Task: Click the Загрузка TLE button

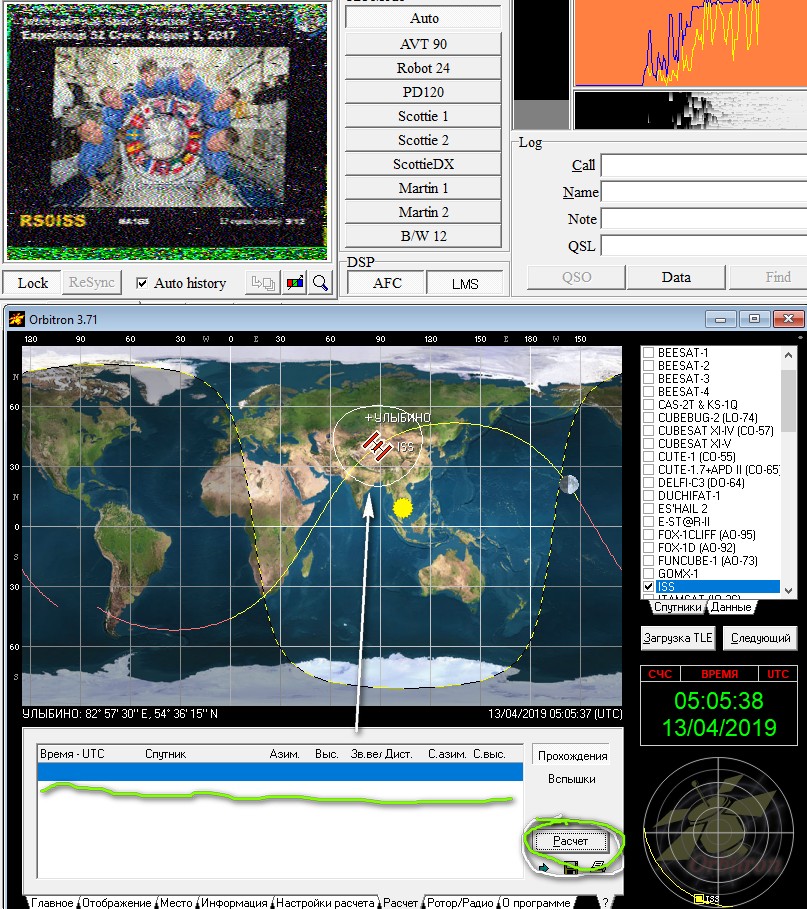Action: coord(678,638)
